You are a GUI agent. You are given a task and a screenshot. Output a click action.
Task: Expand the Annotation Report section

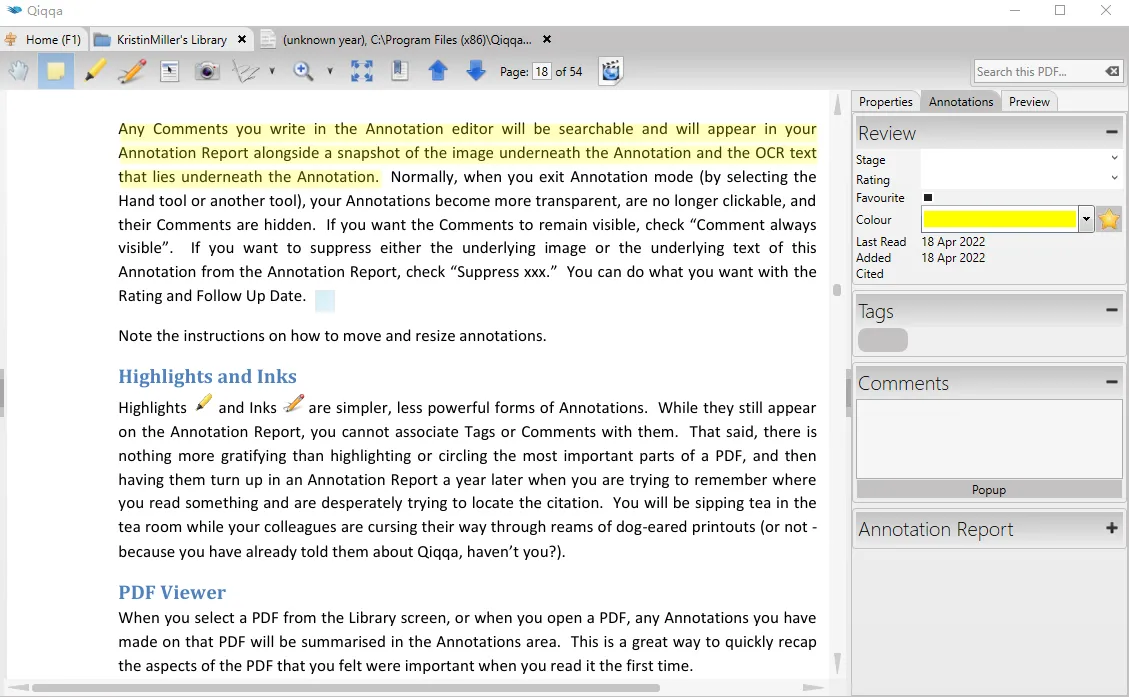click(1111, 529)
